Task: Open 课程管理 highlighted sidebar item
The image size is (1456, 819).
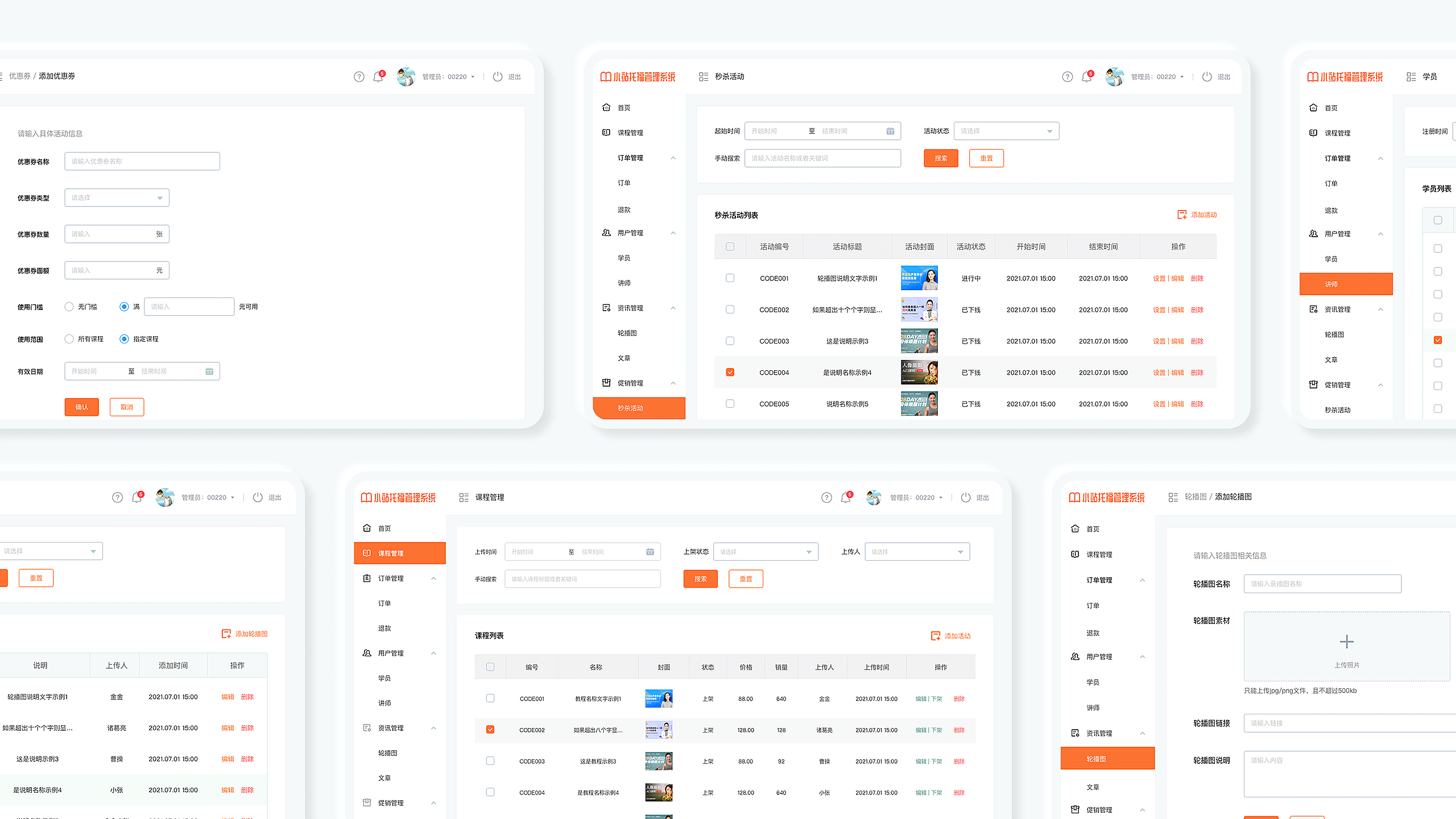Action: coord(399,553)
